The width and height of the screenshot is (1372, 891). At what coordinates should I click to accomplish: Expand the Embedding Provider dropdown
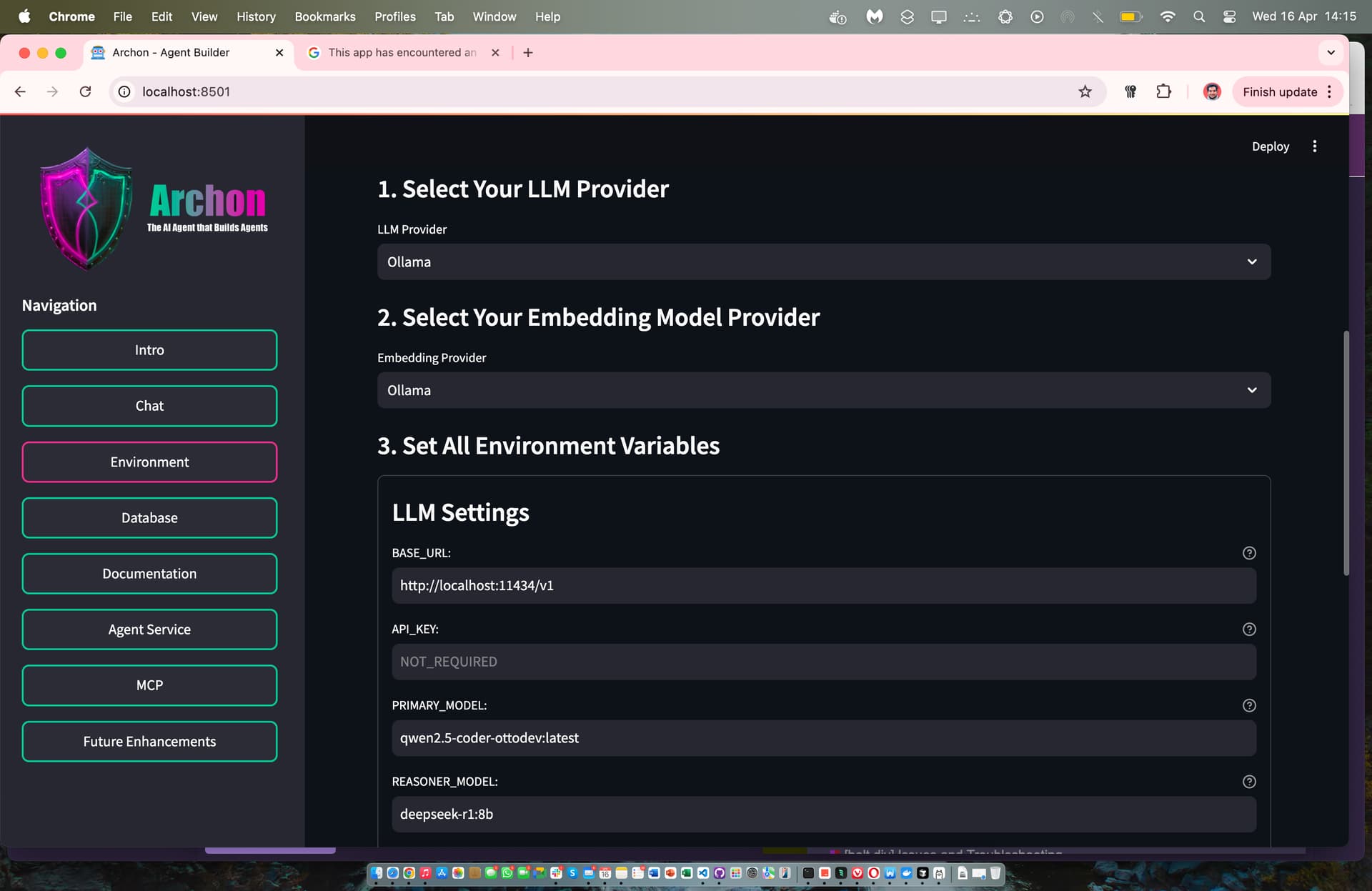click(824, 390)
